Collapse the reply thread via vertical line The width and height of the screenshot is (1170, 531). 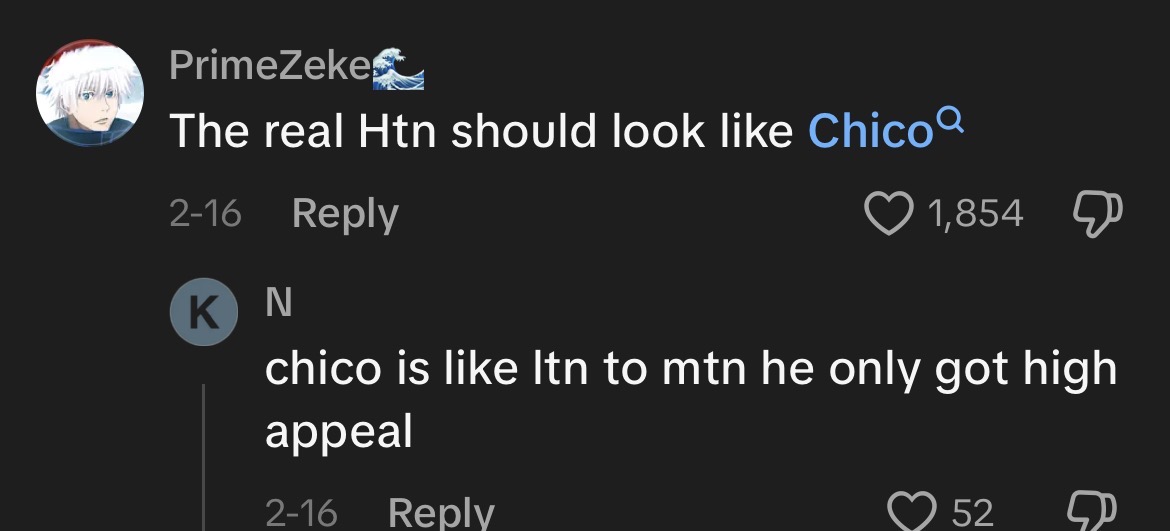pyautogui.click(x=204, y=457)
